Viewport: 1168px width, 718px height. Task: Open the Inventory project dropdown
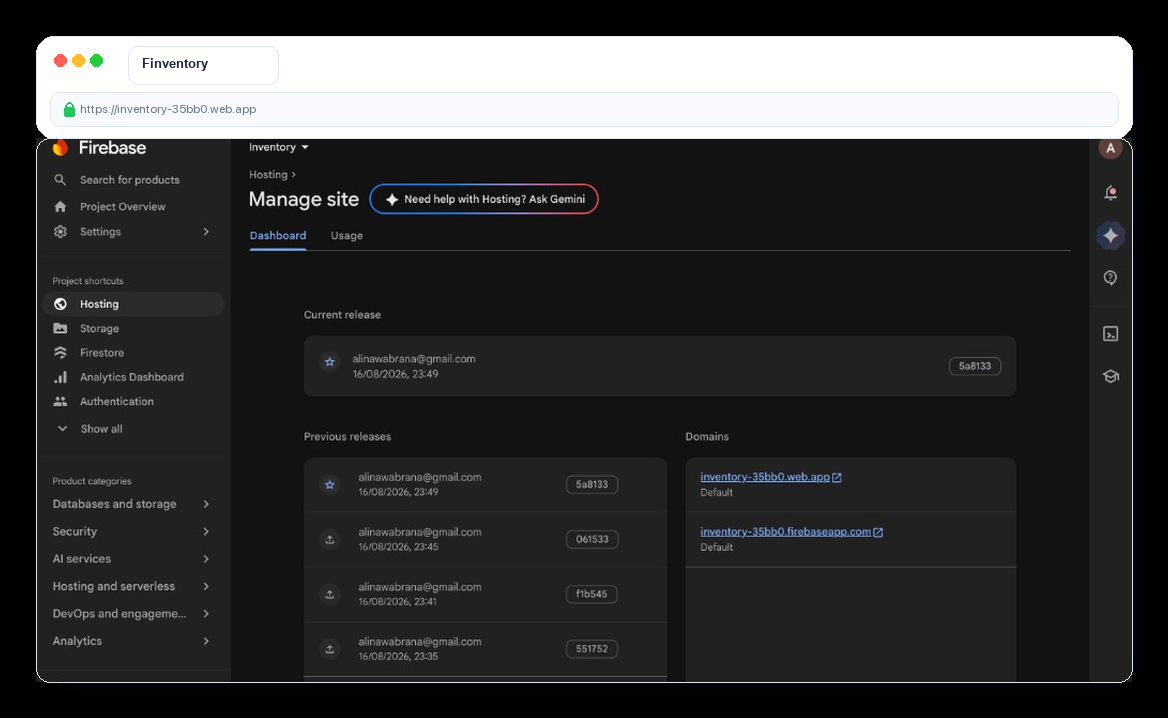(279, 147)
